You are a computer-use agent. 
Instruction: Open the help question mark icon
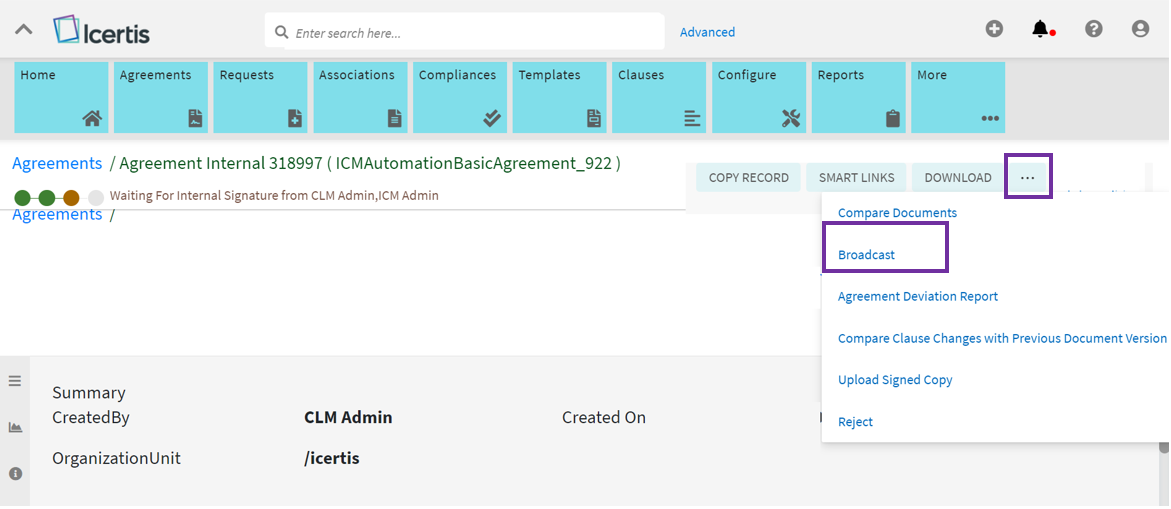(x=1093, y=29)
